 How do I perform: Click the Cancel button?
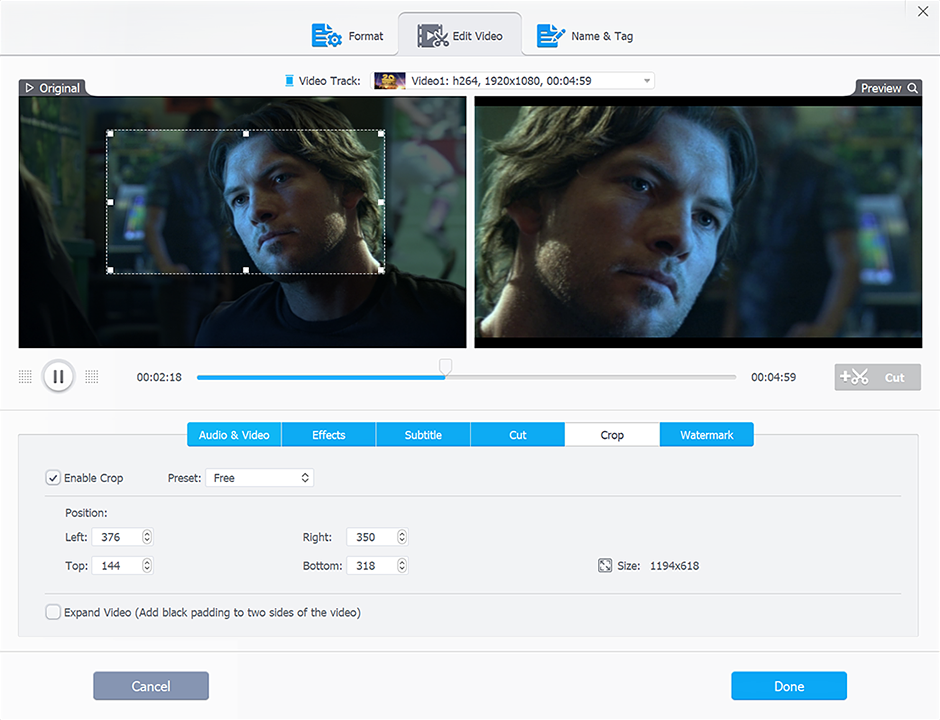click(151, 686)
